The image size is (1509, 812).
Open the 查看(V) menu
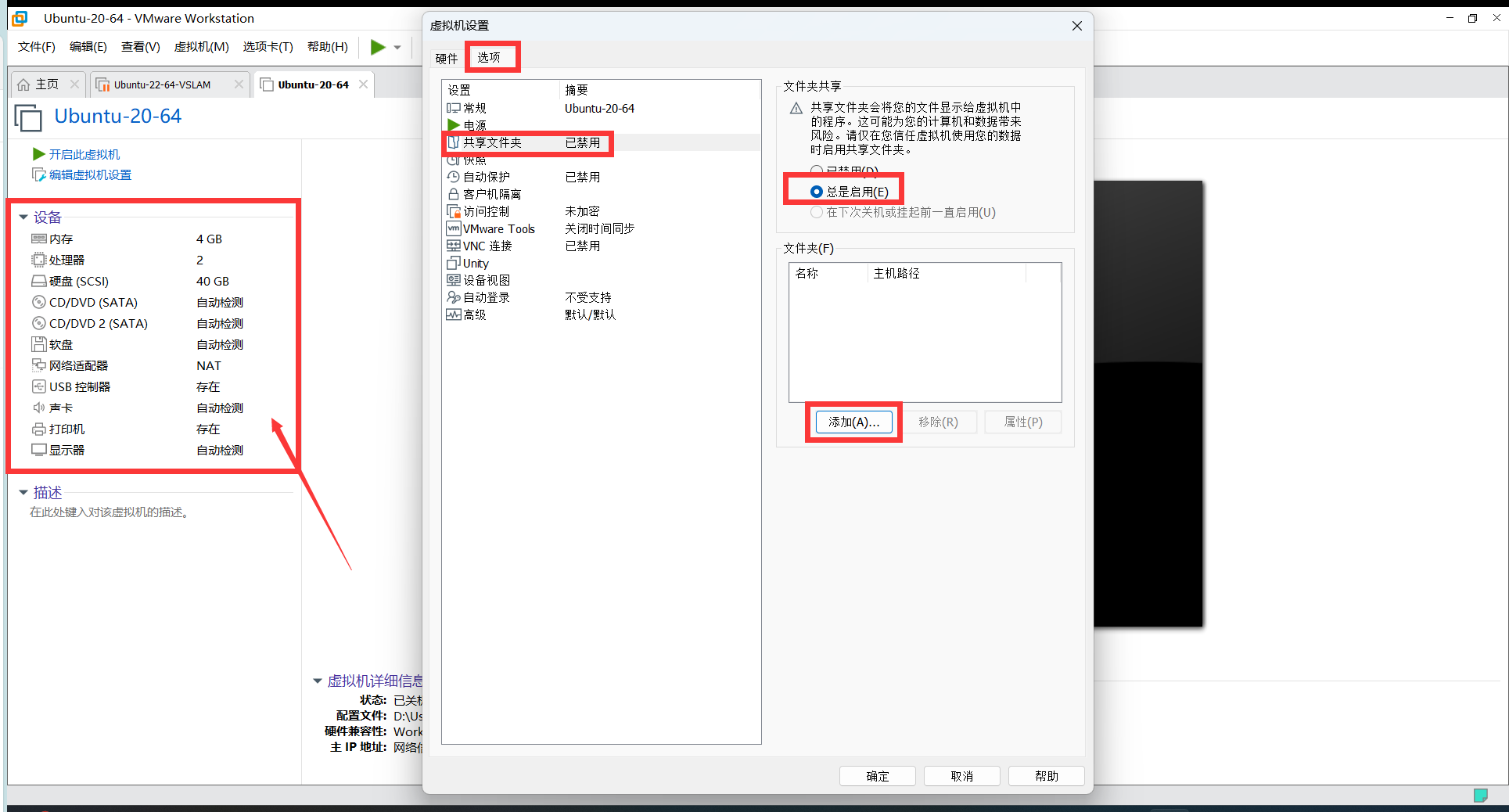pyautogui.click(x=141, y=47)
